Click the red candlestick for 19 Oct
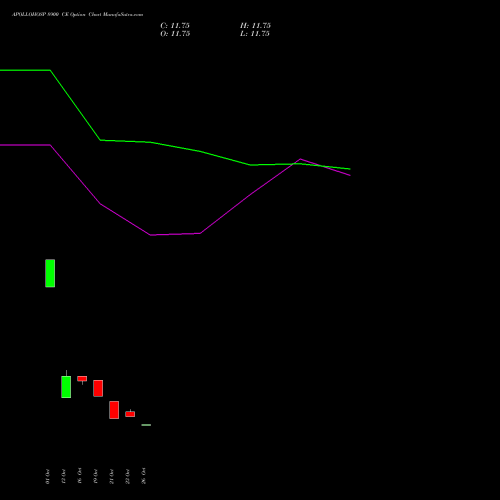 (98, 388)
